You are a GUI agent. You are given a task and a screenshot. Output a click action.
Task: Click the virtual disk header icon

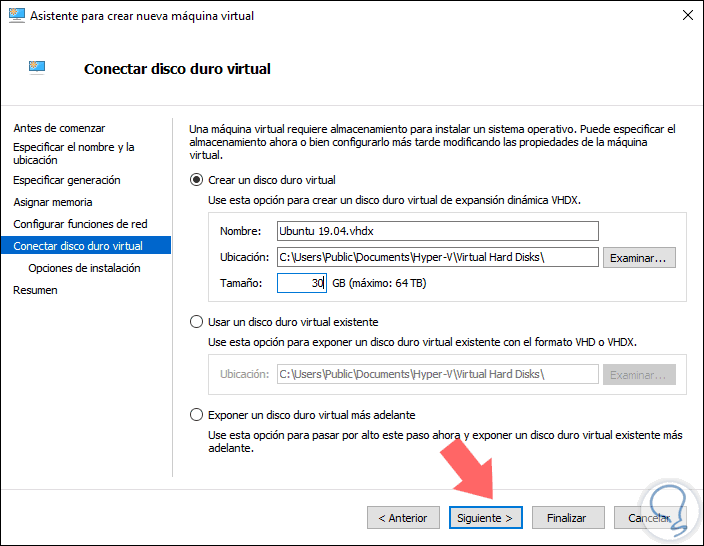[x=37, y=68]
